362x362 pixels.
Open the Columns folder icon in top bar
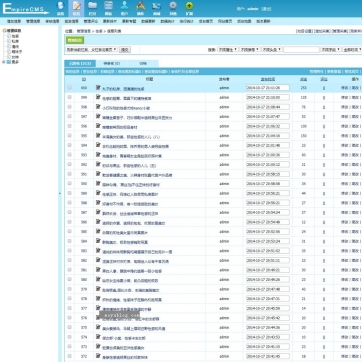[92, 8]
